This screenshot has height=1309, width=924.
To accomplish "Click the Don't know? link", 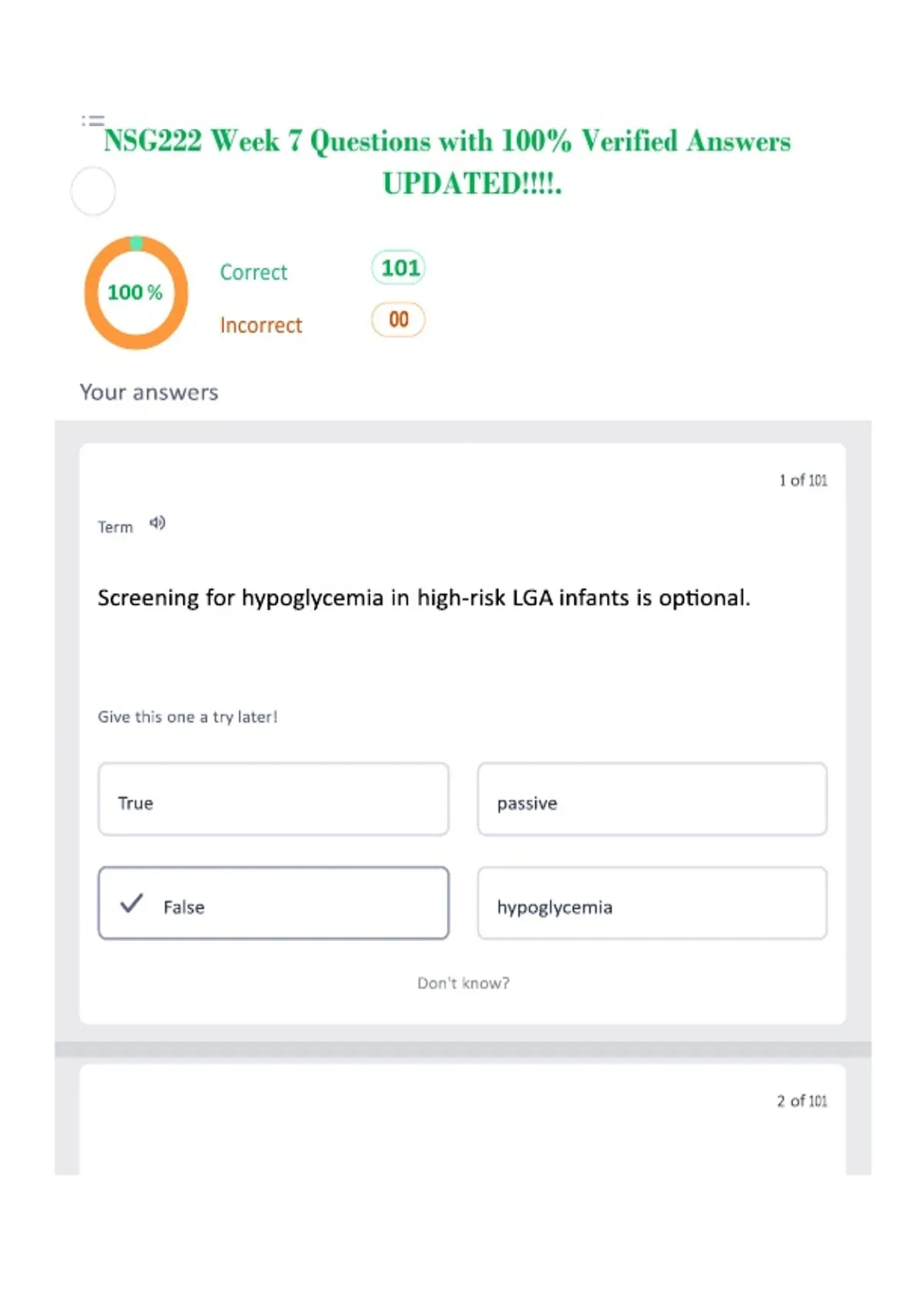I will [464, 983].
